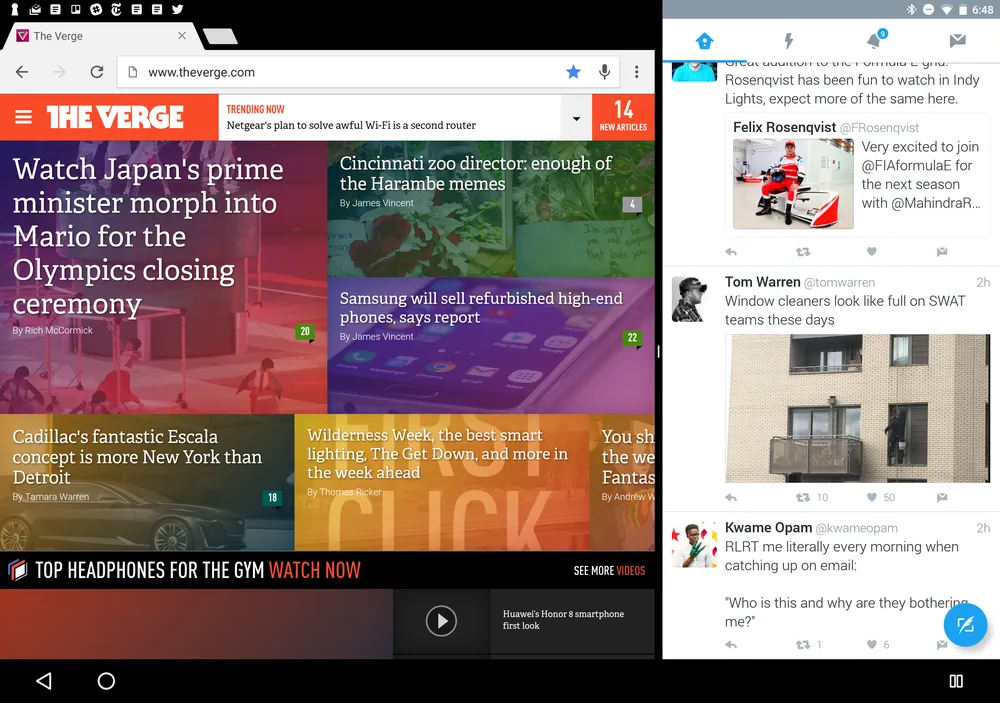Click the See More Videos link
Image resolution: width=1000 pixels, height=703 pixels.
pyautogui.click(x=609, y=571)
